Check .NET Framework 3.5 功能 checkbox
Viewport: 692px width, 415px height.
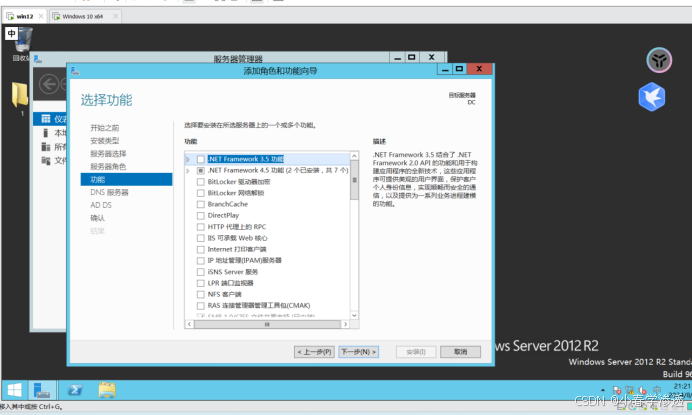click(201, 159)
